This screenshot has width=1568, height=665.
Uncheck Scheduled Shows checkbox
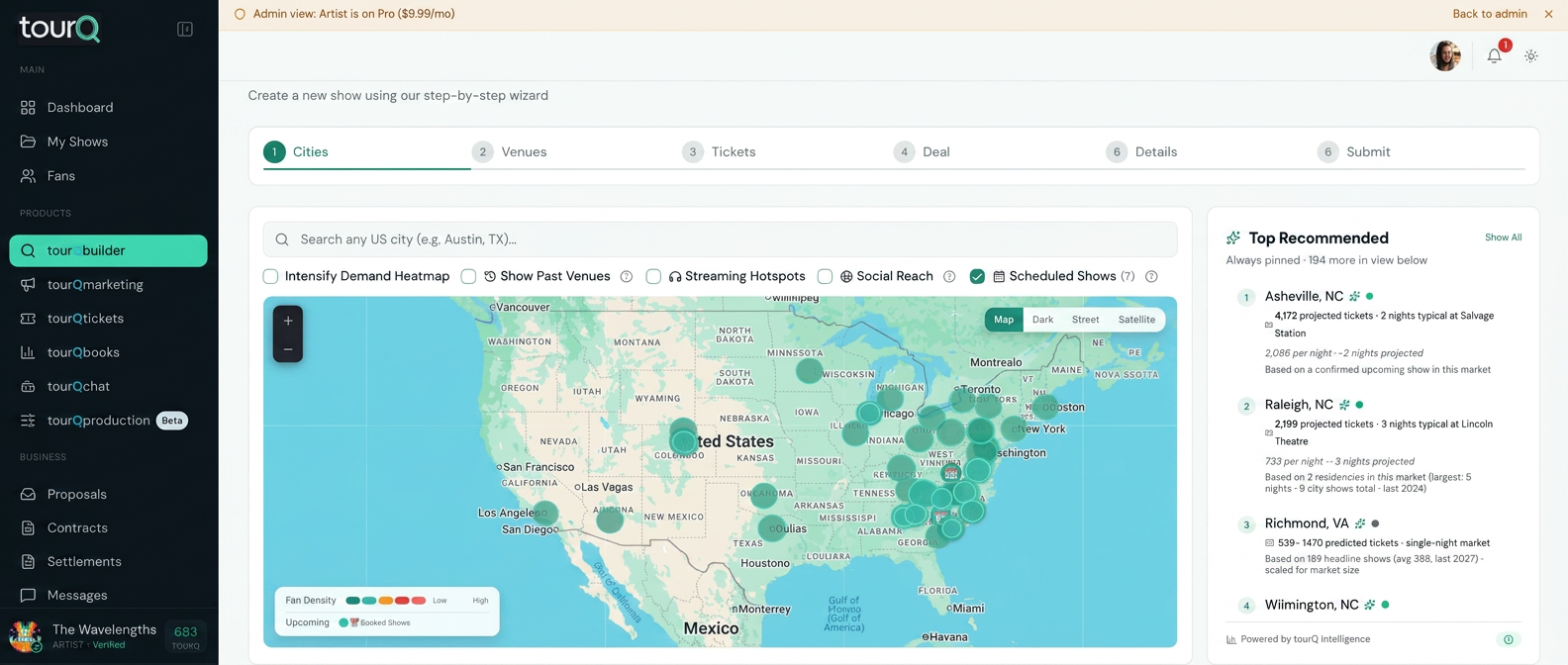point(977,276)
